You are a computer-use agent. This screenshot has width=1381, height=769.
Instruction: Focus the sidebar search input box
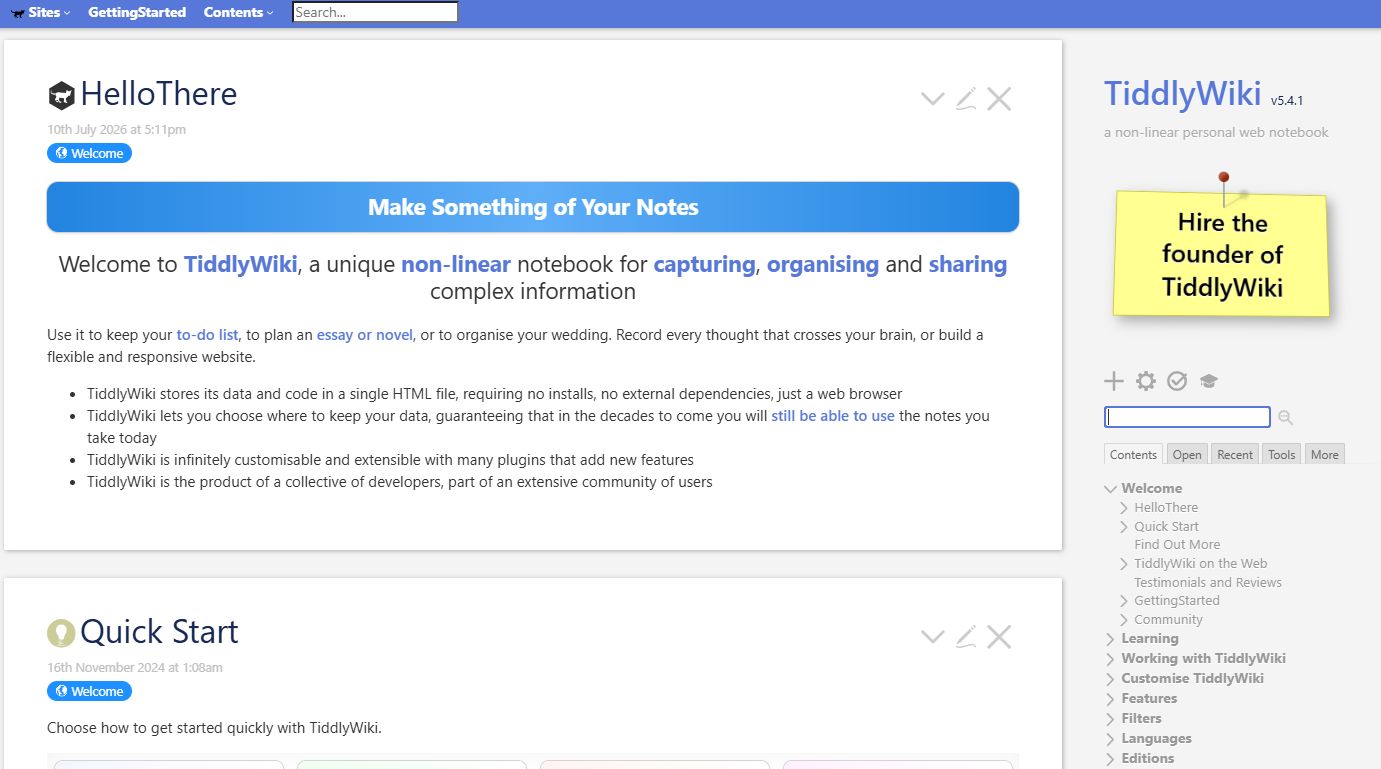pos(1187,417)
